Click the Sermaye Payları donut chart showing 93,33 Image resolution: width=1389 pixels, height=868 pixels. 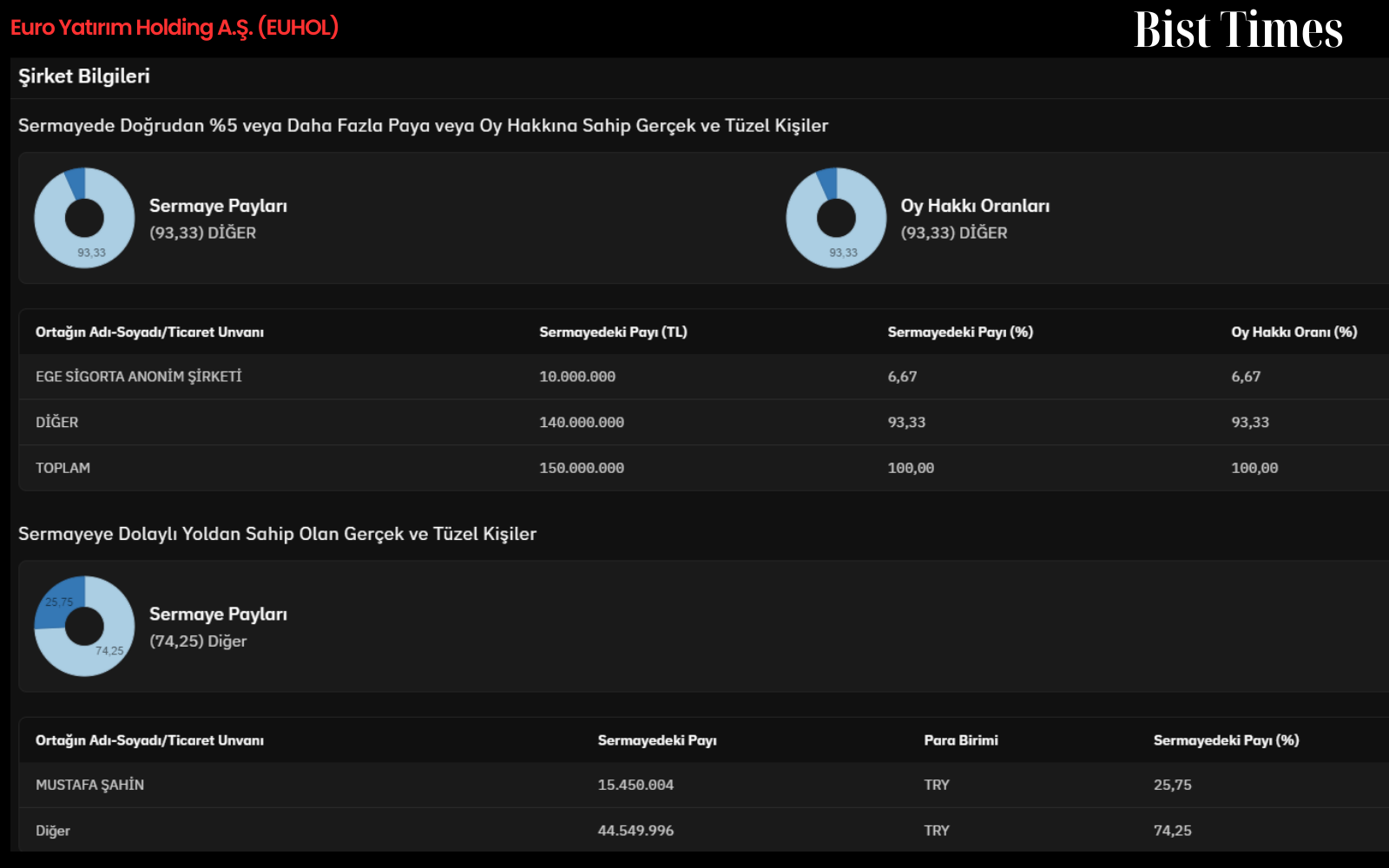[84, 218]
